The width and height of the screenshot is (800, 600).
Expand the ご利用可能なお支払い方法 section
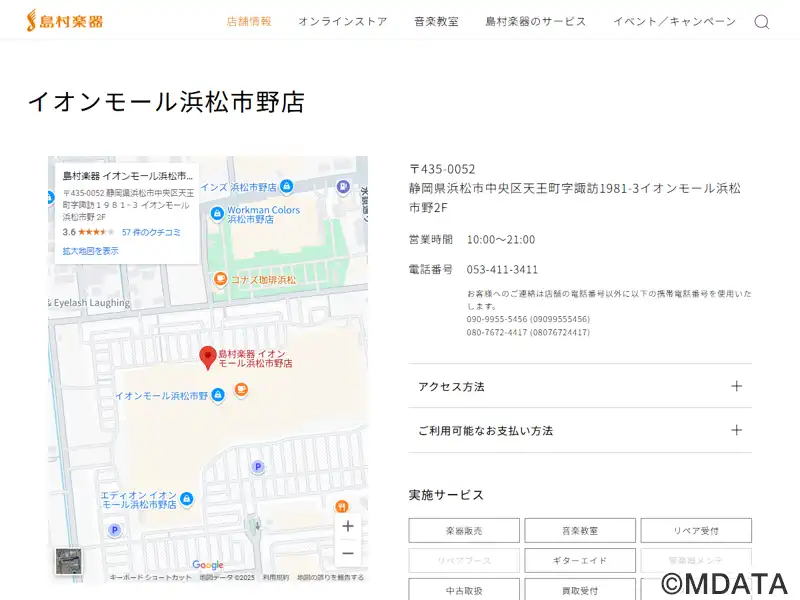(x=580, y=431)
